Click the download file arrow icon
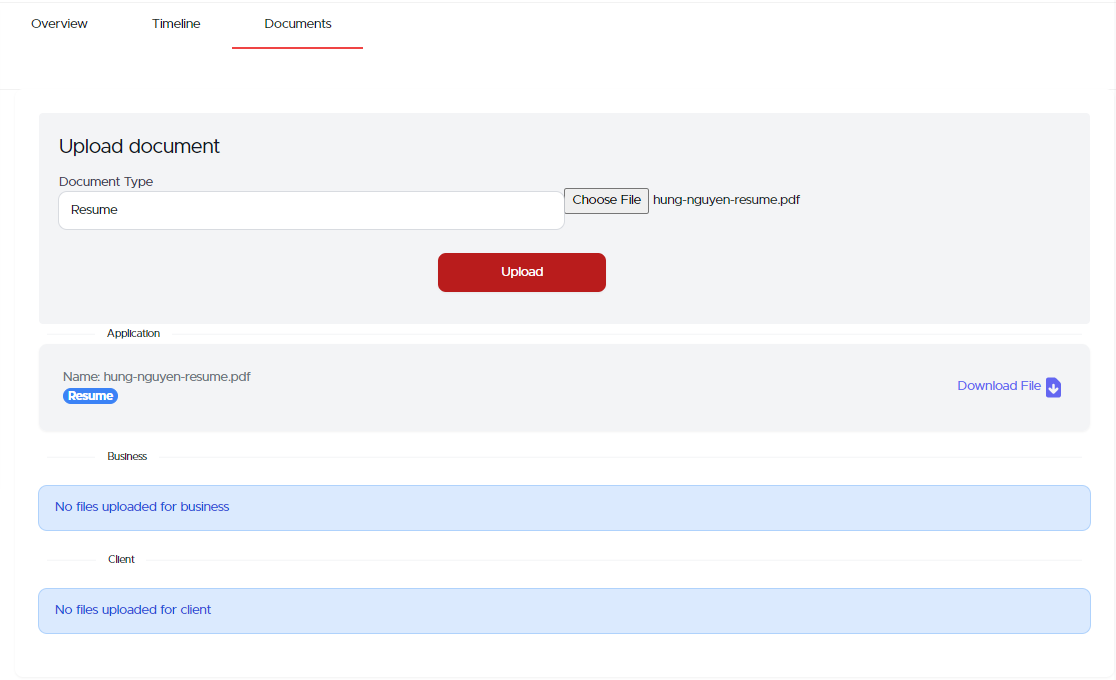 pos(1053,387)
